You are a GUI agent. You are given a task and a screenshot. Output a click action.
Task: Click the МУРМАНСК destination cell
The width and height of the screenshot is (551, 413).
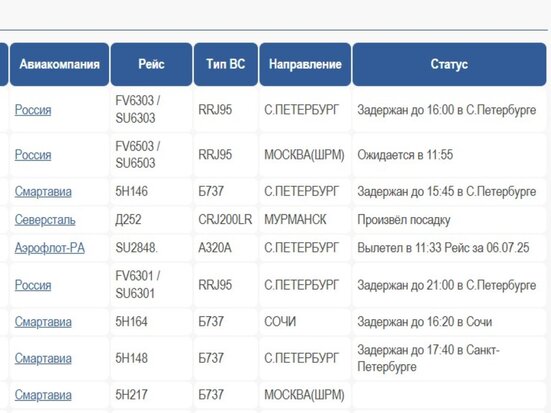305,220
